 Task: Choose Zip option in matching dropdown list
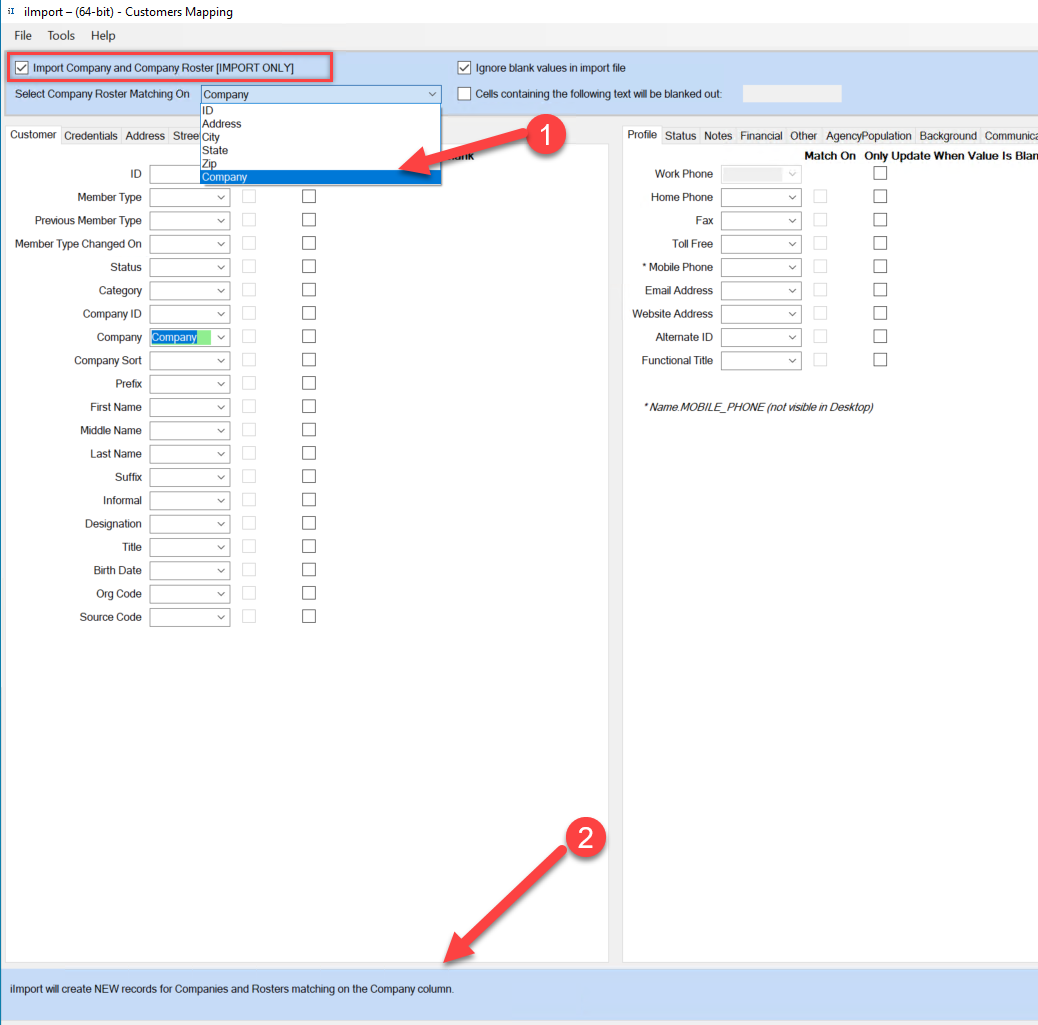point(209,164)
